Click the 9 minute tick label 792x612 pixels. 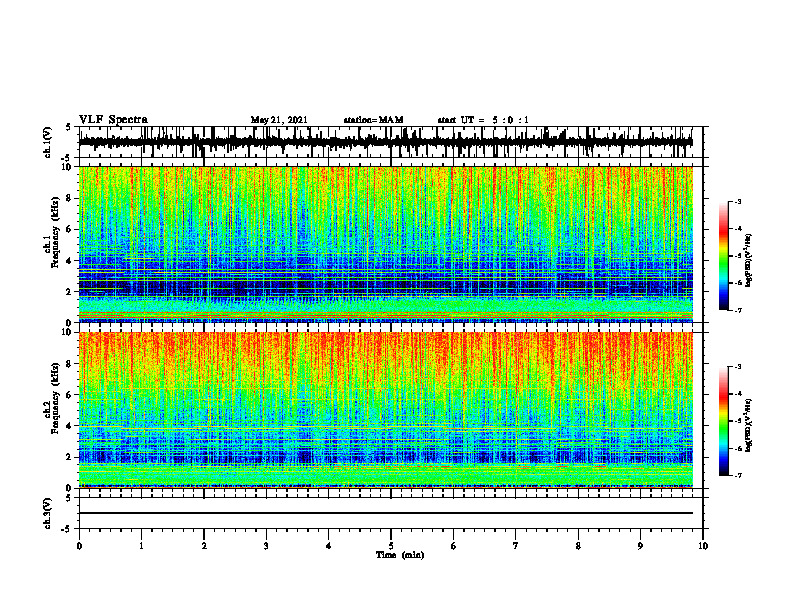coord(640,546)
